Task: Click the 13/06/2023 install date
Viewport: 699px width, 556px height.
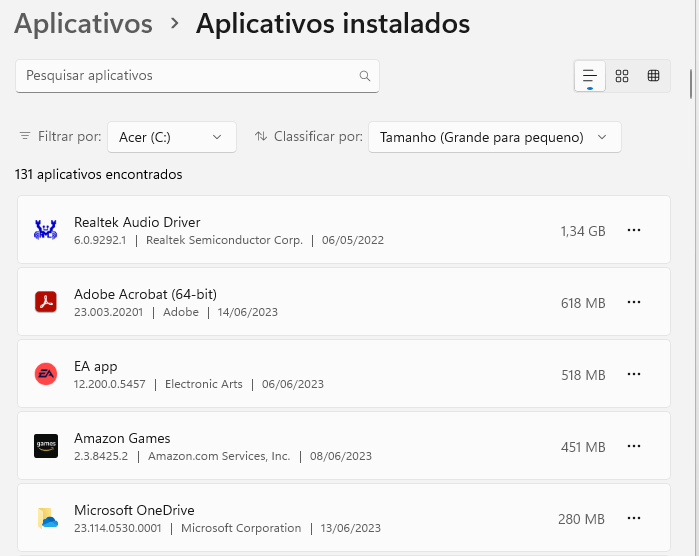Action: 350,528
